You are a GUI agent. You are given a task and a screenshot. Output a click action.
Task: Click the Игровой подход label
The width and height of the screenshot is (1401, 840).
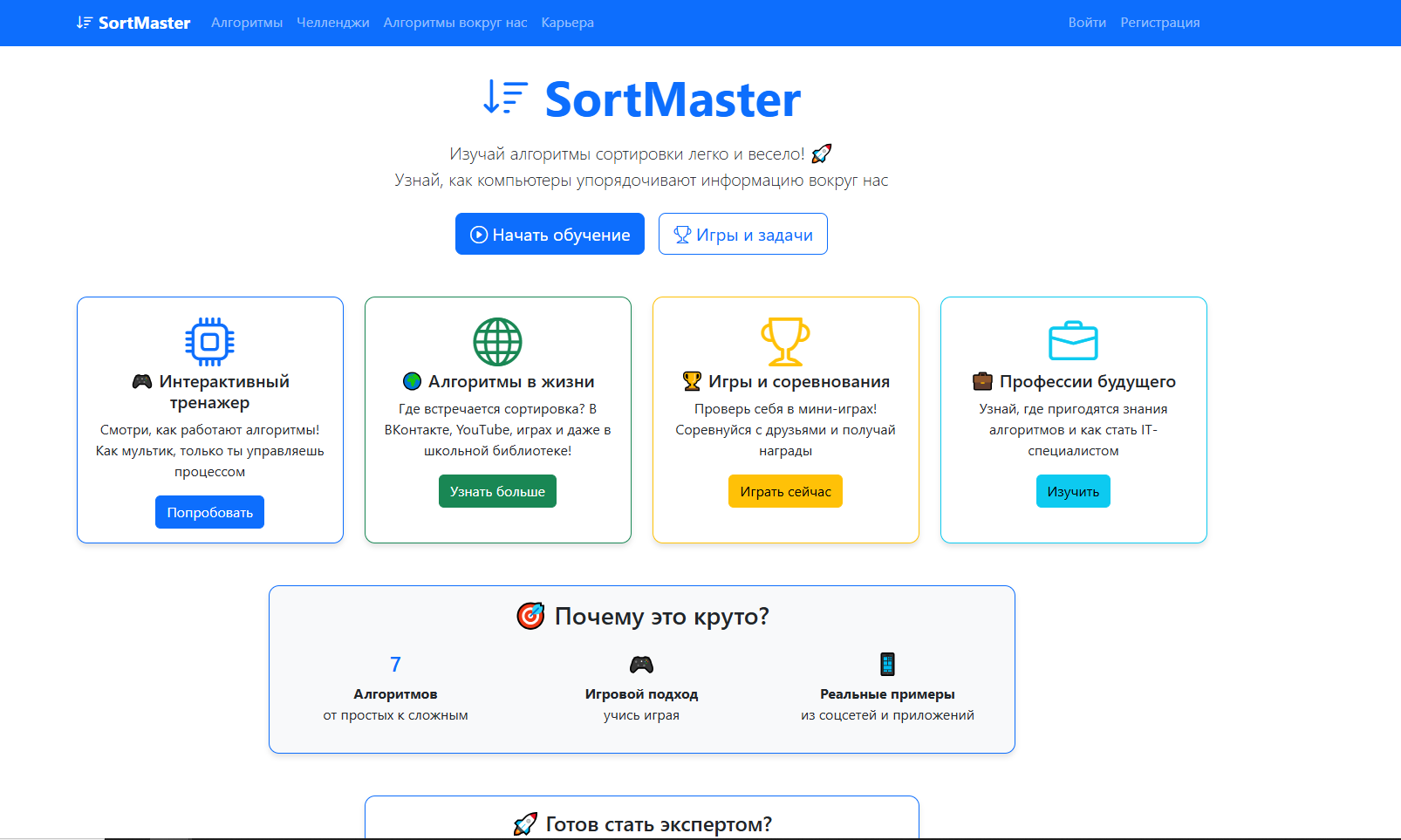[x=641, y=694]
